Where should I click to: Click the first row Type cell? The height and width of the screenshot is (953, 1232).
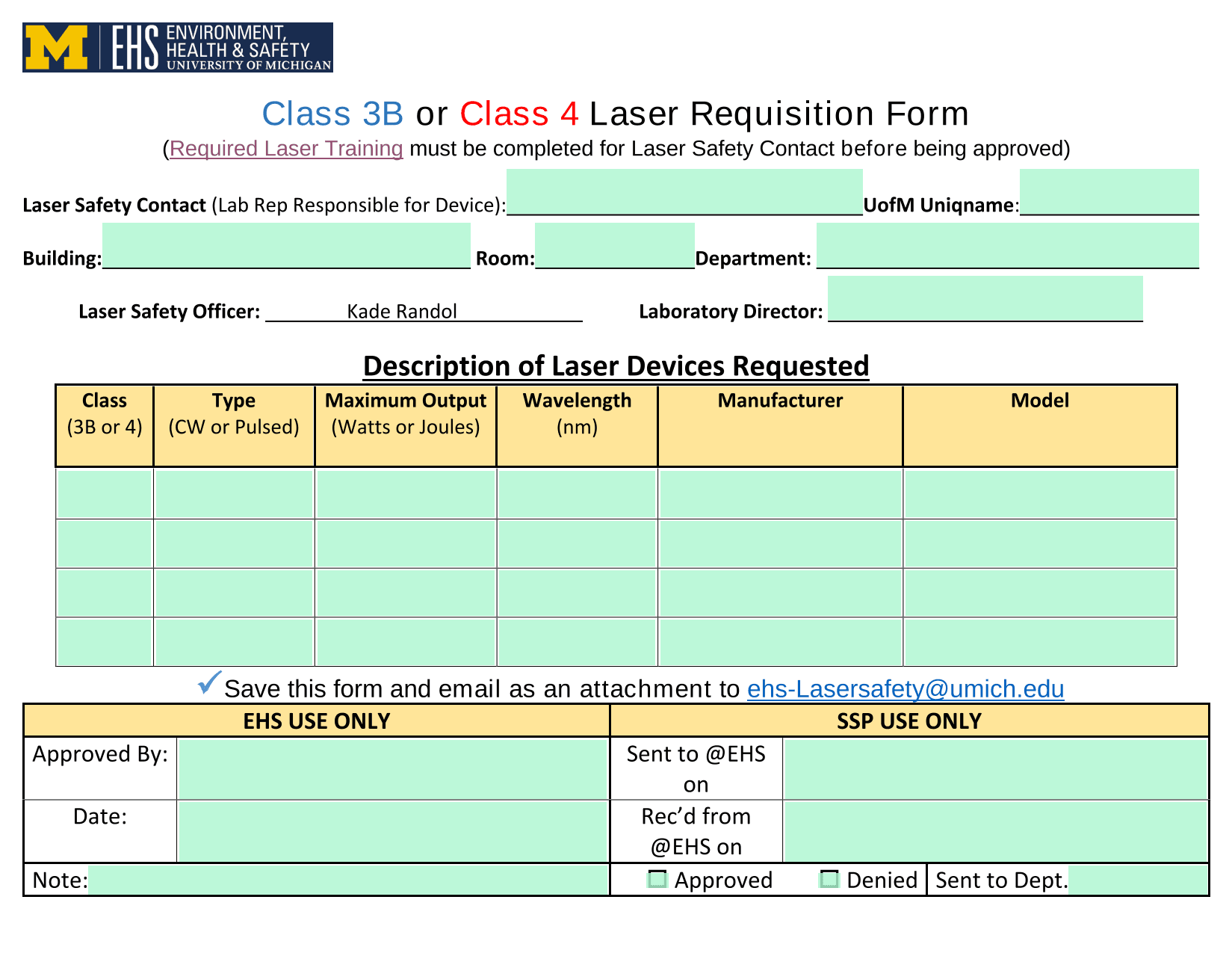(234, 493)
